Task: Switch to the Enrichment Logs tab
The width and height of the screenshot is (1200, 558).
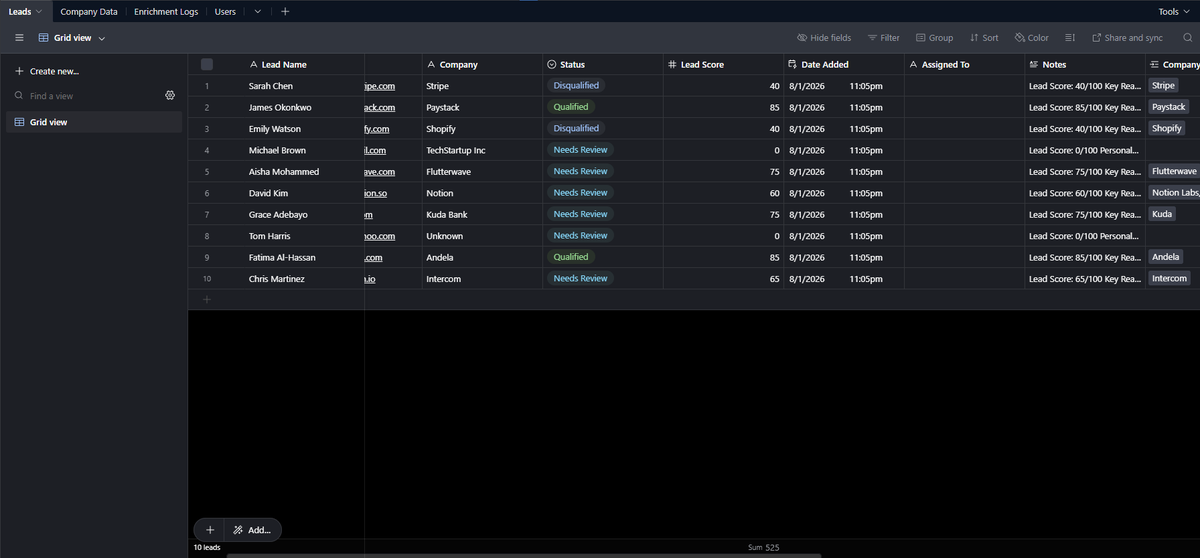Action: pyautogui.click(x=166, y=11)
